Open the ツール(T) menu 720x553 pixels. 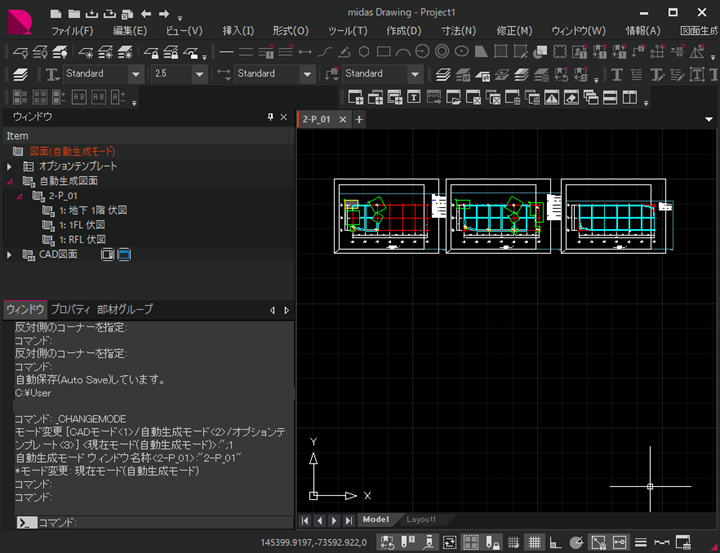point(348,31)
